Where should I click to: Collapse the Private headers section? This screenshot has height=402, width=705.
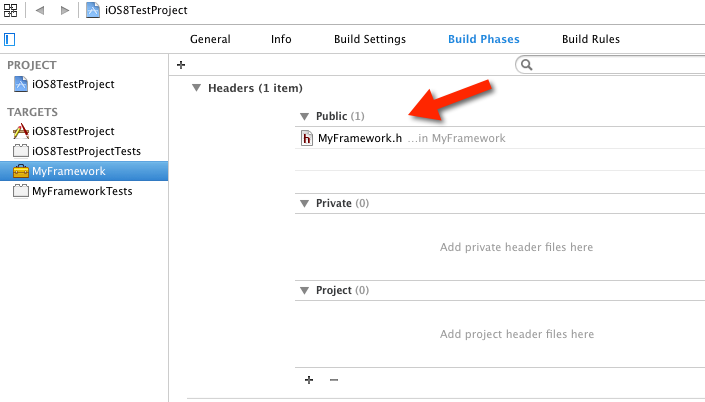coord(305,203)
